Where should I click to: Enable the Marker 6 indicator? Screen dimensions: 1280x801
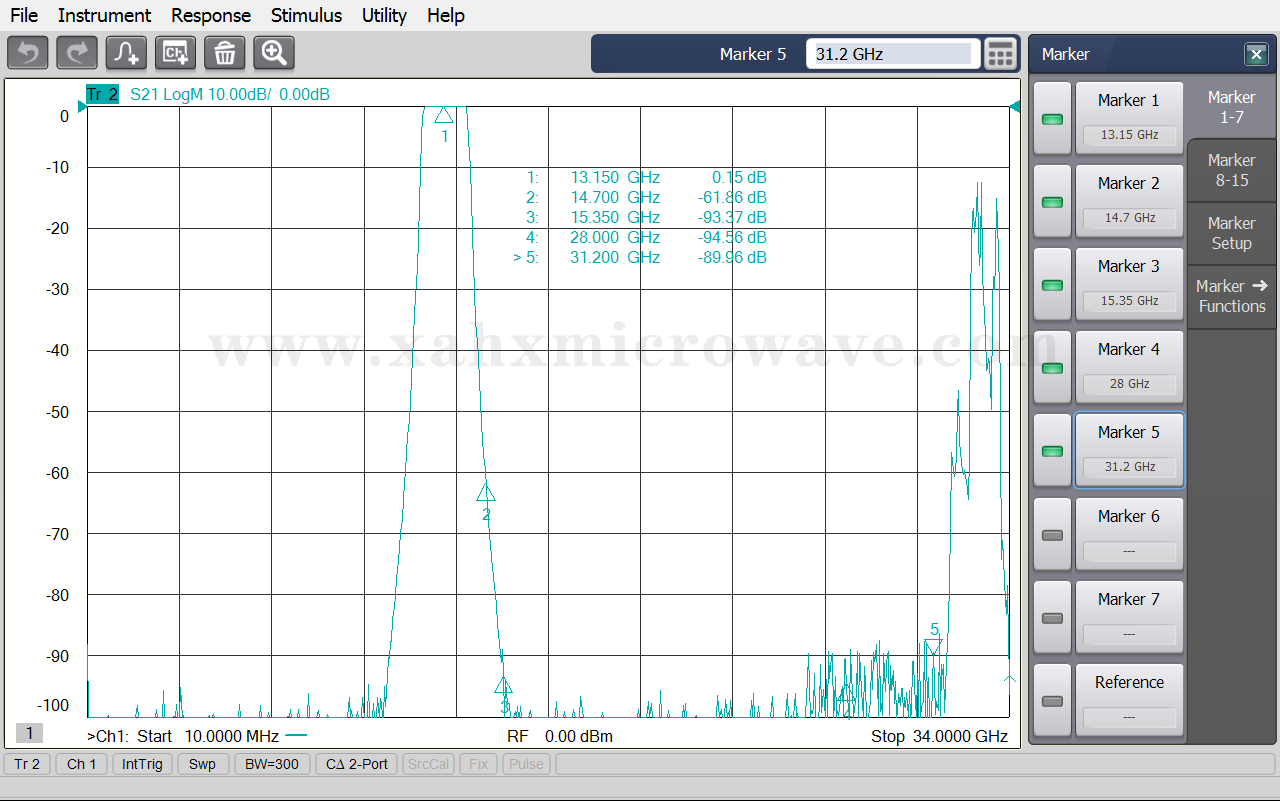coord(1052,535)
